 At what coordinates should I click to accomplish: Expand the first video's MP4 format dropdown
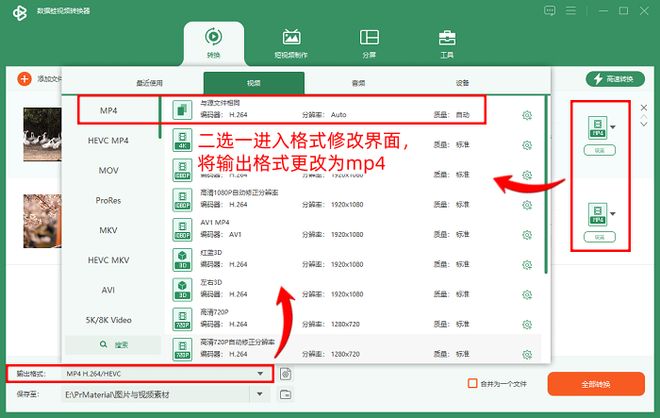pos(613,127)
